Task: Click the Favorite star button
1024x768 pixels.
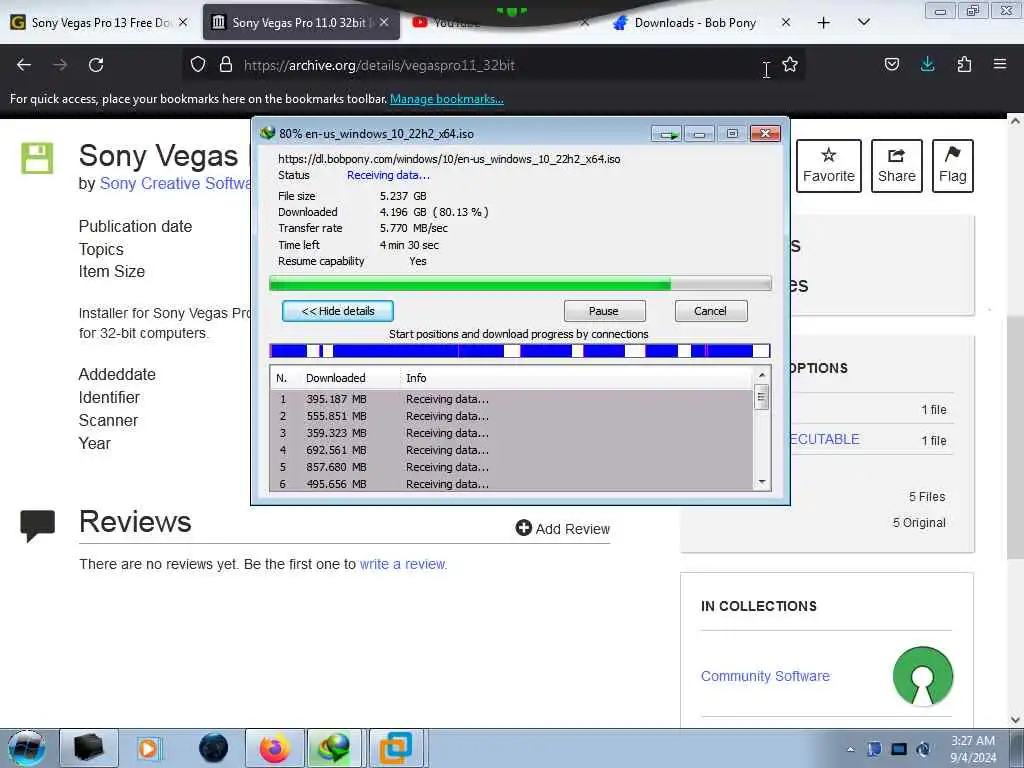Action: point(829,166)
